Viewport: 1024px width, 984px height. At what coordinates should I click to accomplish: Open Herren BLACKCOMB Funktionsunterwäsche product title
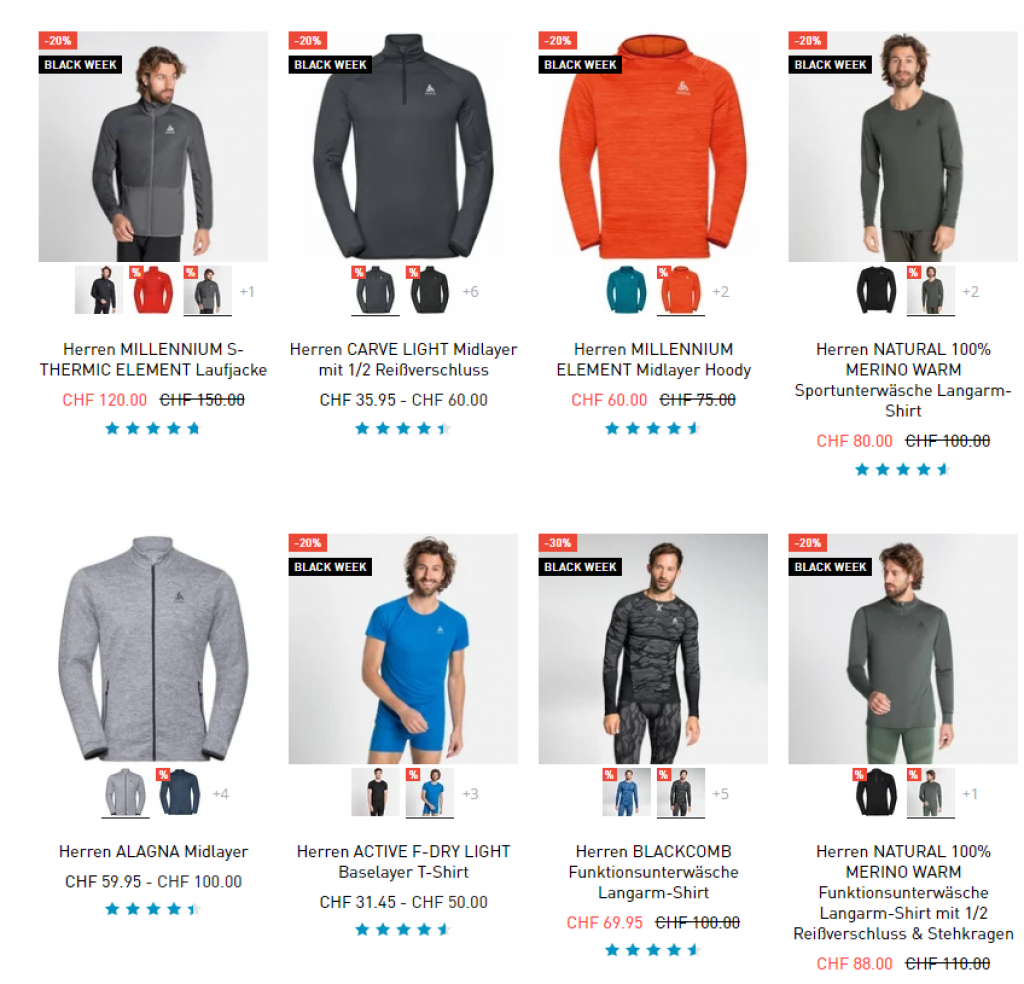pyautogui.click(x=653, y=872)
